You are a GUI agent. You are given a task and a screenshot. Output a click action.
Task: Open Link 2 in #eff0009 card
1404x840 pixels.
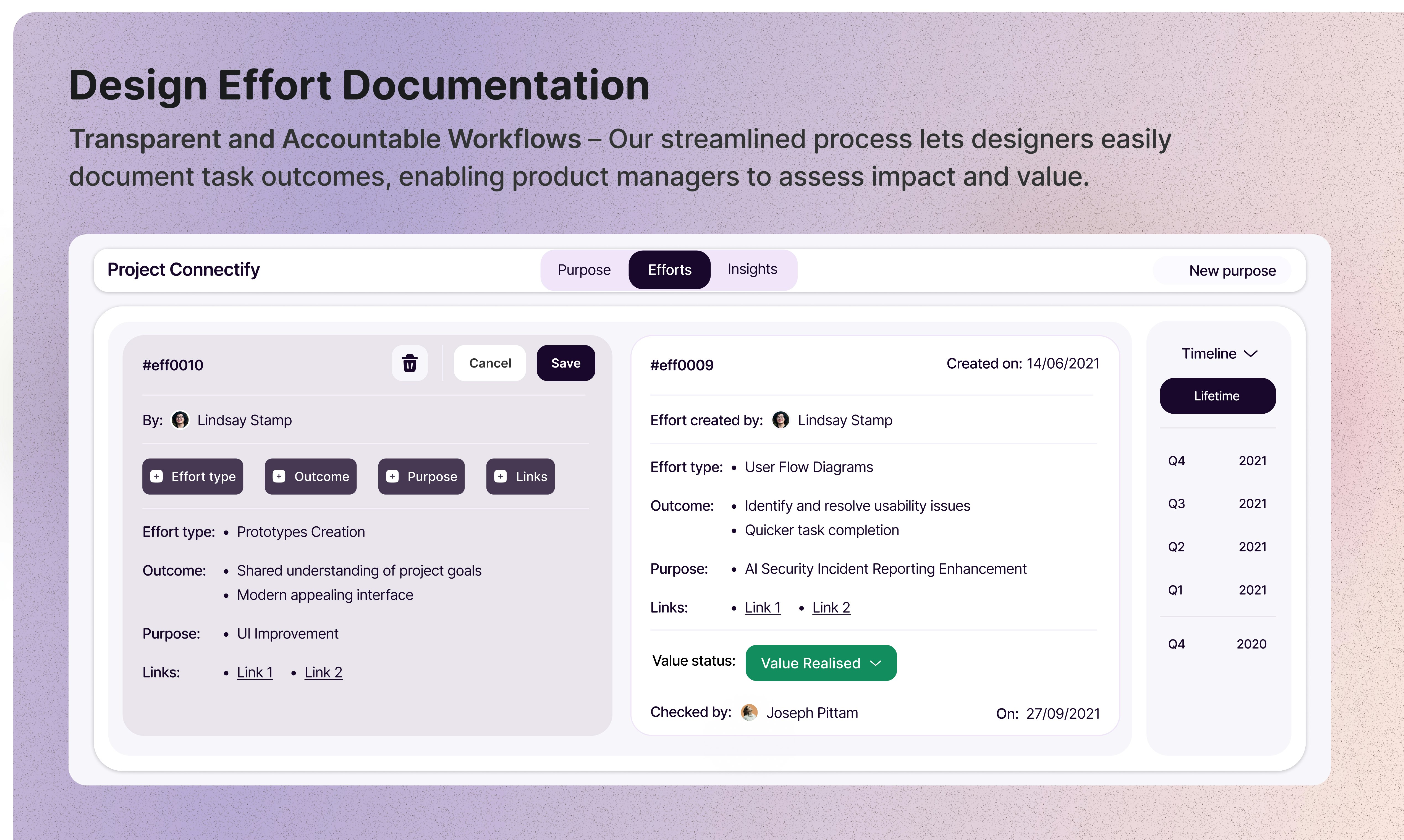click(831, 608)
